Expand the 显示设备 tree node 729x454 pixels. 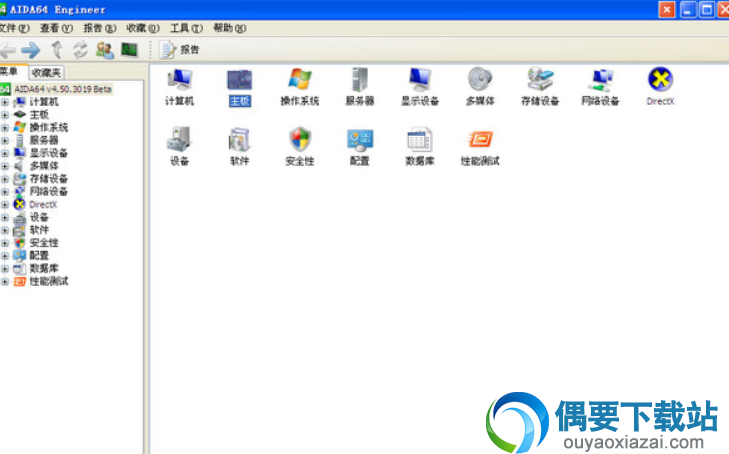[5, 153]
